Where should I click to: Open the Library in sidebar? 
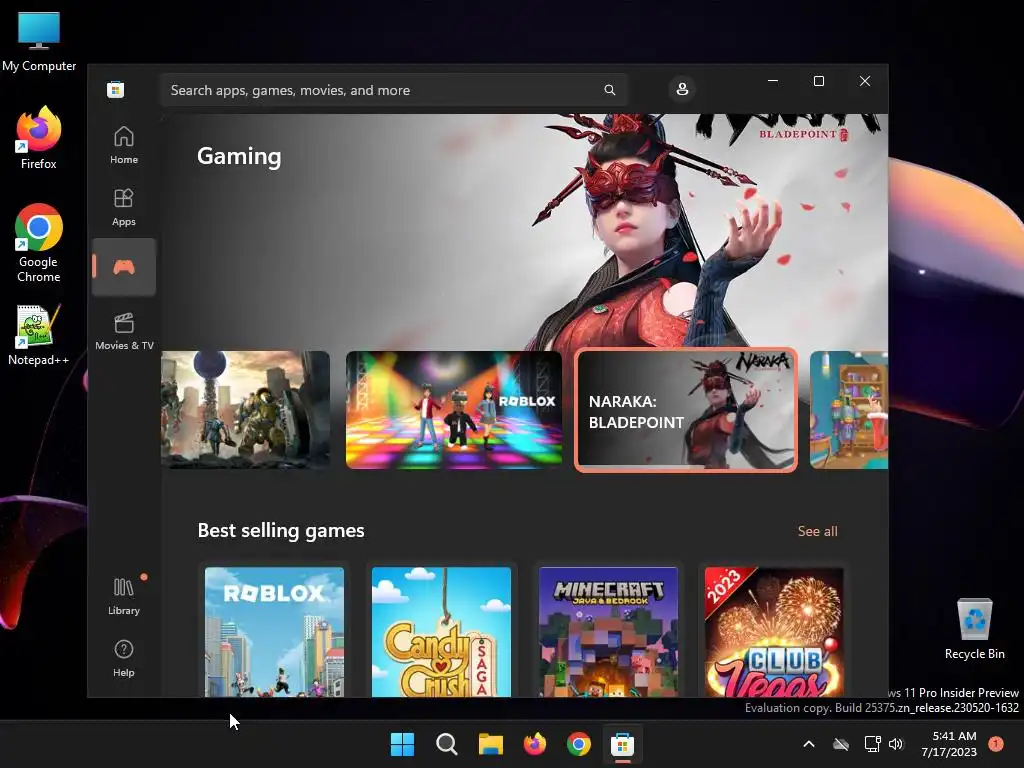pos(124,596)
